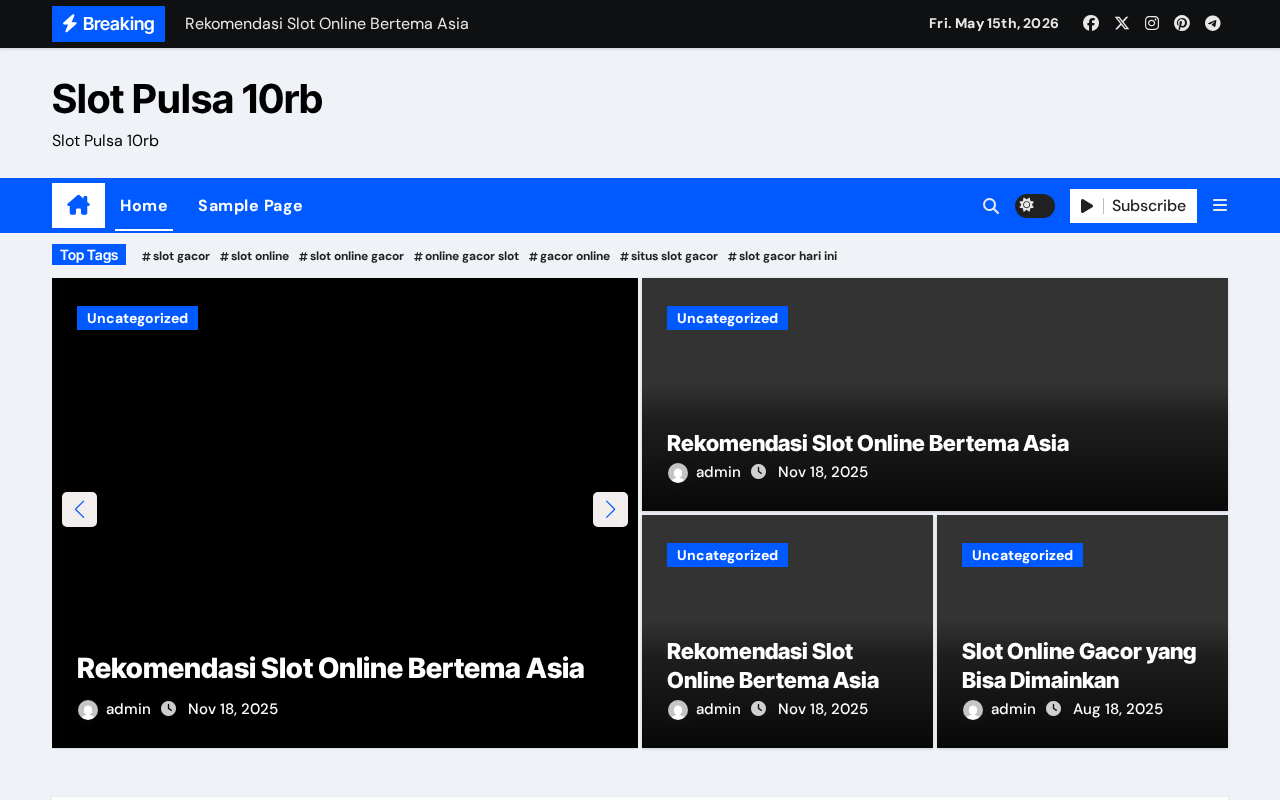Open 'Slot Online Gacor yang Bisa Dimainkan' article
This screenshot has height=800, width=1280.
coord(1079,666)
